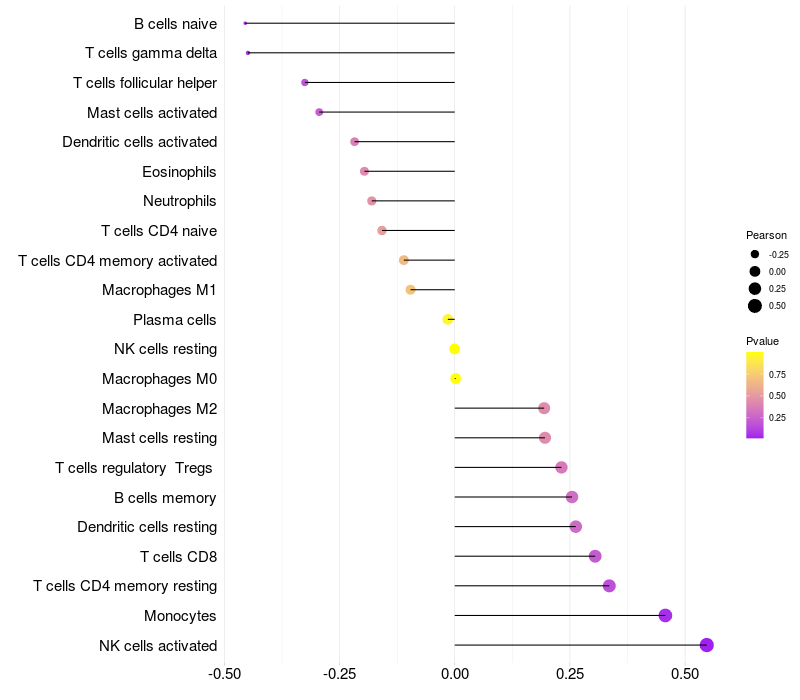Click the Monocytes lollipop dot
800x700 pixels.
(665, 615)
